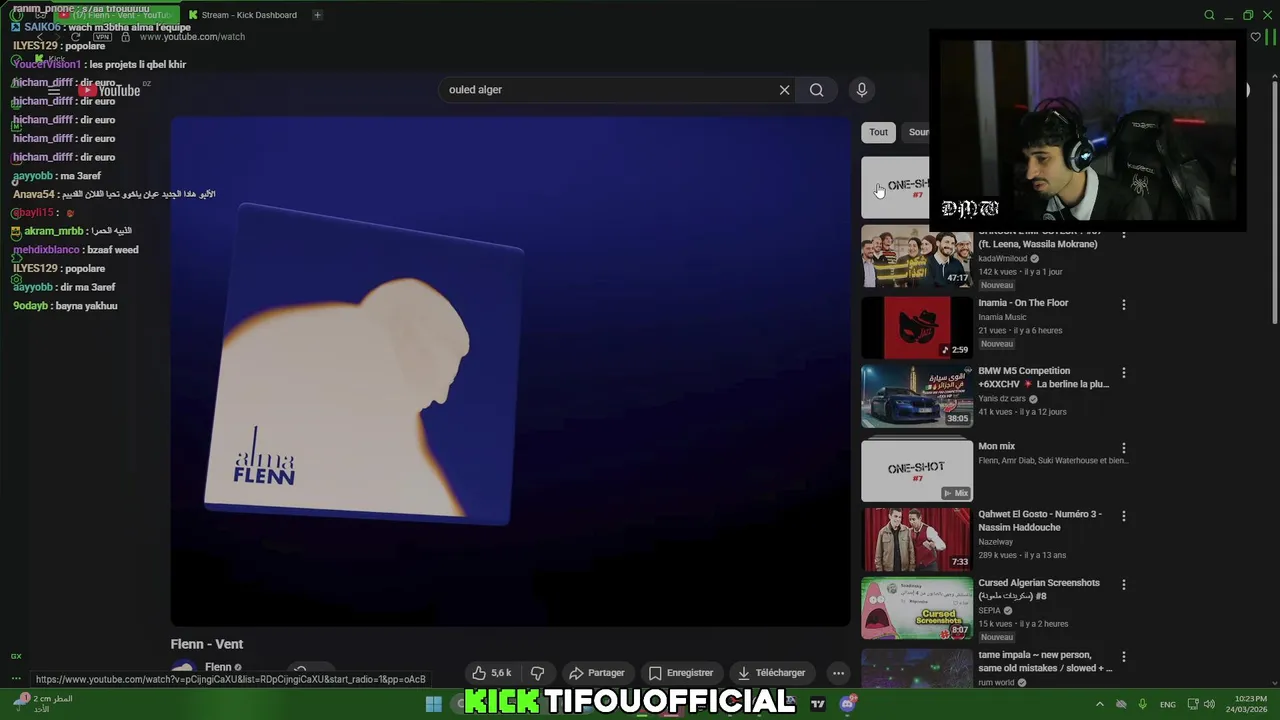1280x720 pixels.
Task: Open the Cursed Algerian Screenshots thumbnail
Action: coord(917,608)
